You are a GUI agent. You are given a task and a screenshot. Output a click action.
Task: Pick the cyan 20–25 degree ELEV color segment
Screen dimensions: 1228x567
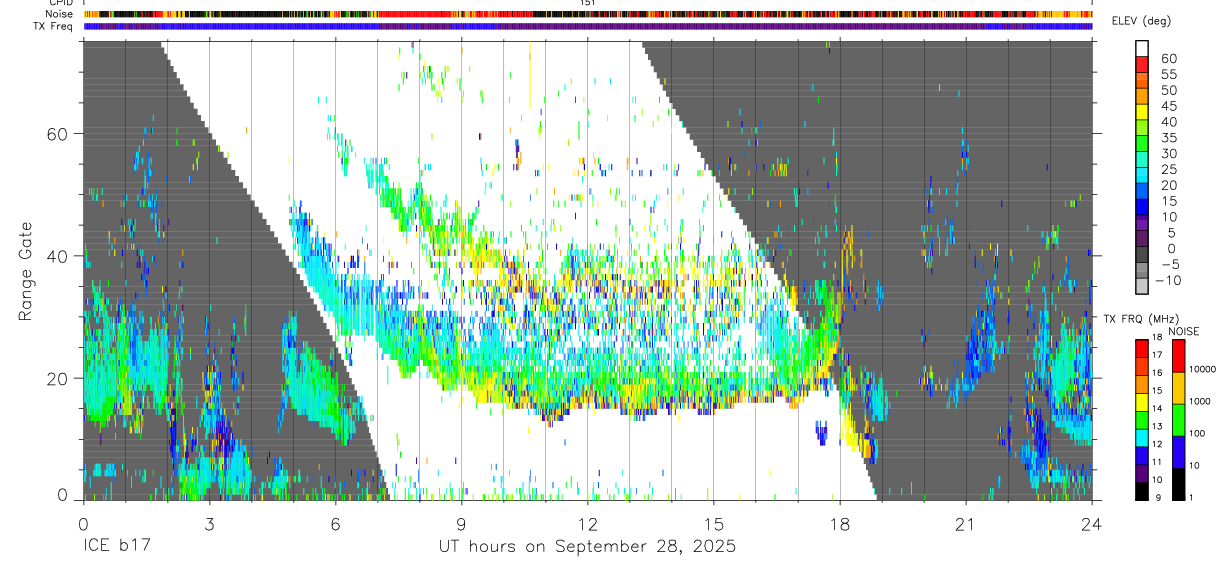pyautogui.click(x=1142, y=177)
